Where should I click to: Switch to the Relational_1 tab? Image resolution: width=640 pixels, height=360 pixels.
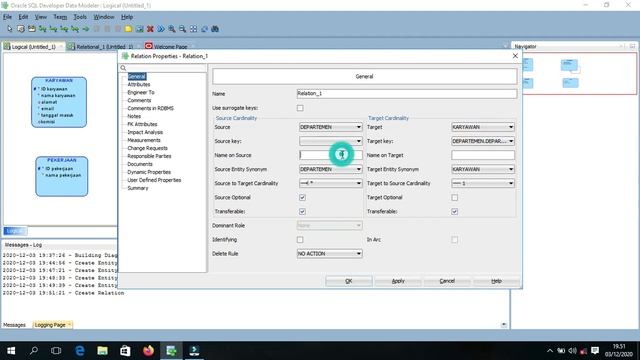[x=105, y=47]
